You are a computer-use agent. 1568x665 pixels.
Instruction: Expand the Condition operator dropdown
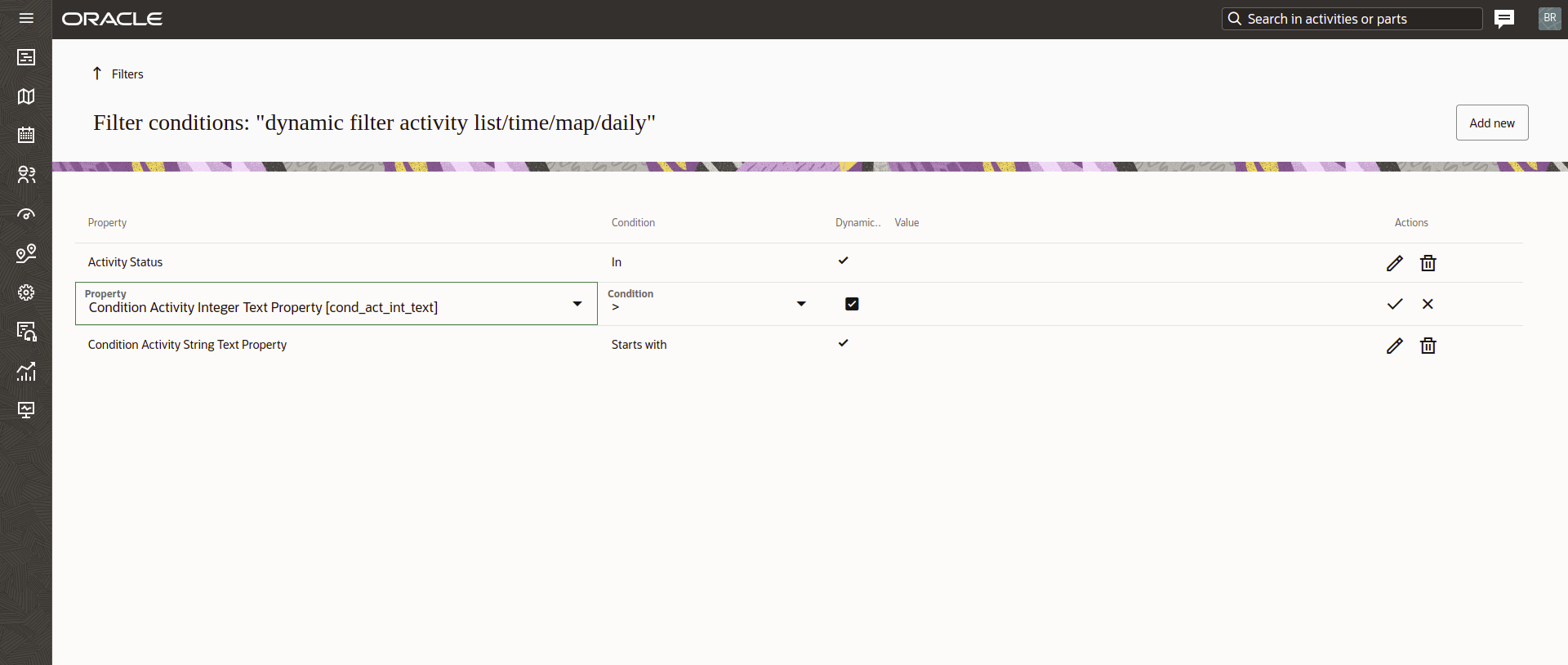(x=800, y=304)
